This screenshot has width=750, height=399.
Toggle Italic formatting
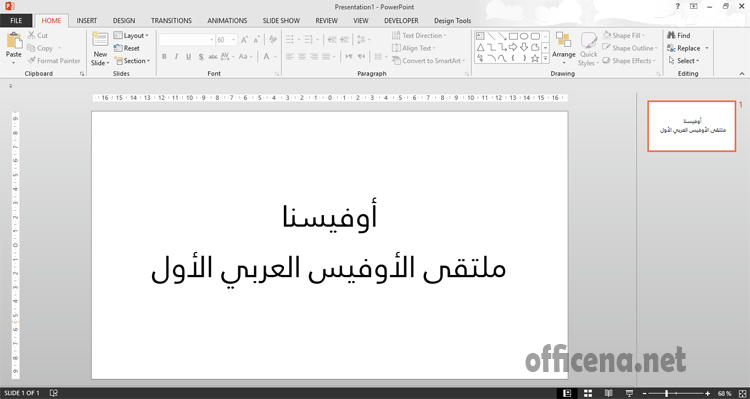[176, 56]
